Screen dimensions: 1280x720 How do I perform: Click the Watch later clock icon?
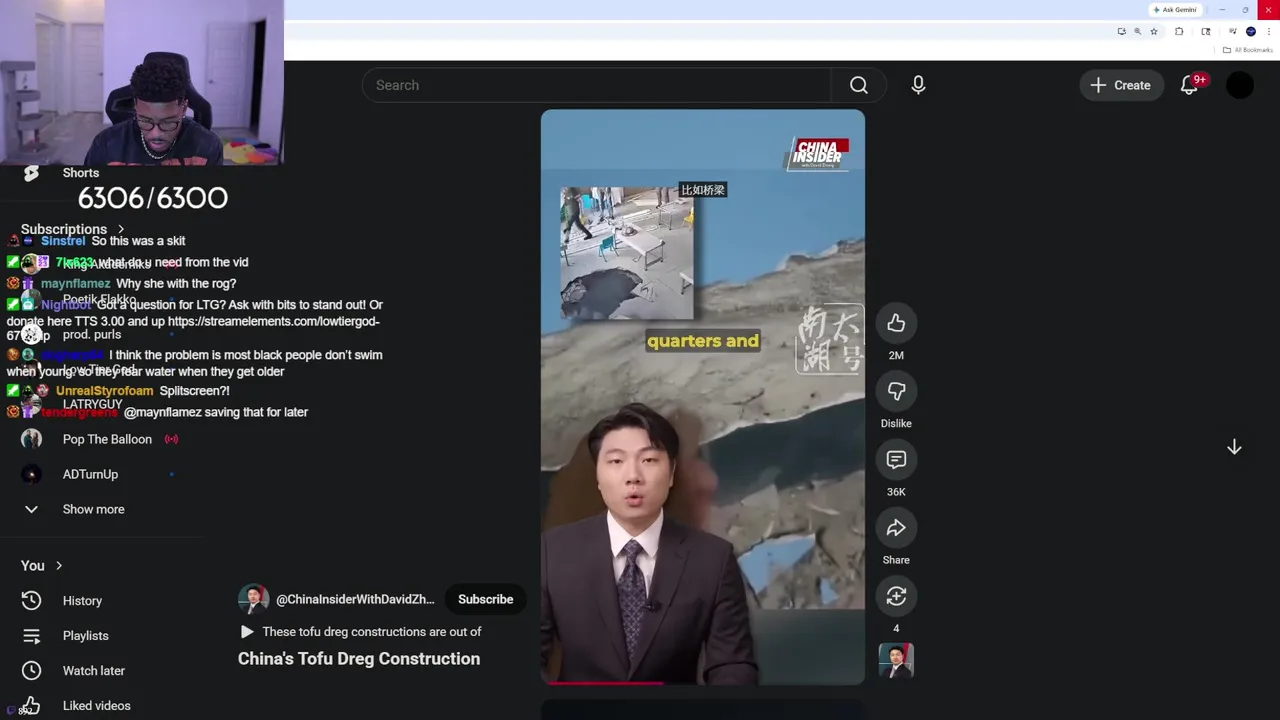[31, 671]
